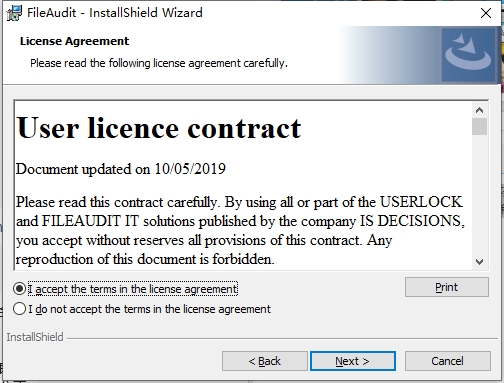Select the accept terms radio button

click(19, 289)
